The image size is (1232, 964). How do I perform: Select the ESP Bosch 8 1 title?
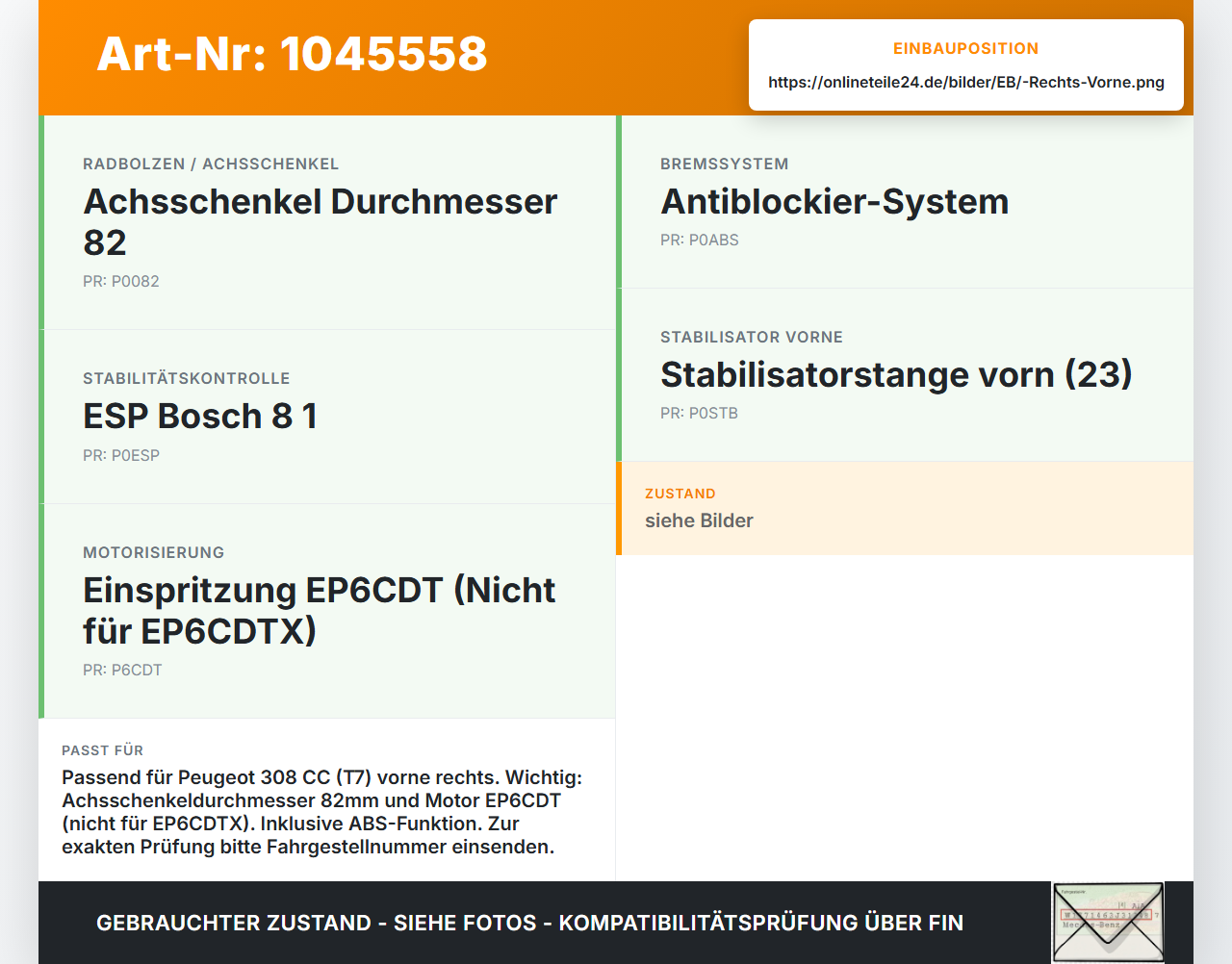click(200, 417)
